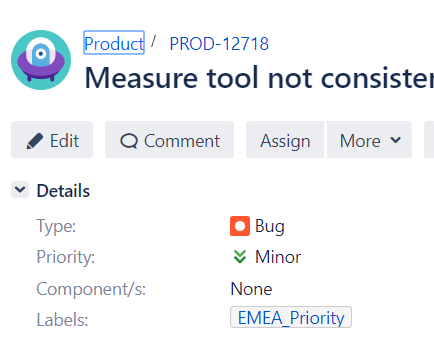Click the Assign button
434x363 pixels.
pyautogui.click(x=285, y=139)
